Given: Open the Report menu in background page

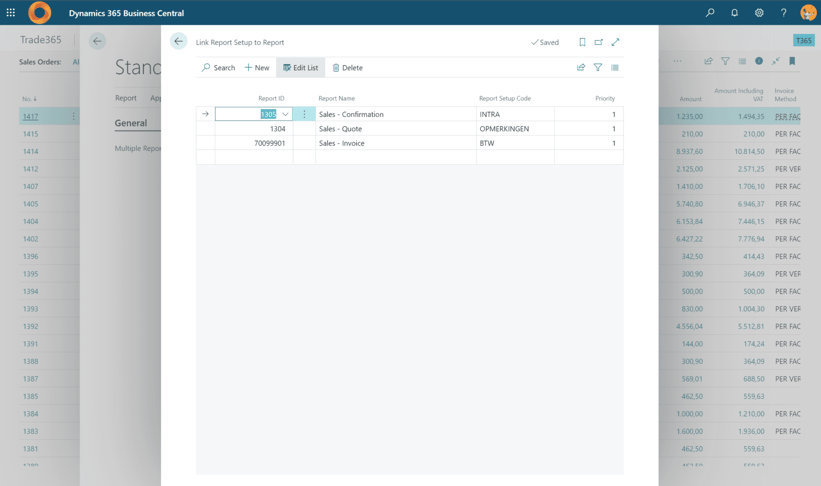Looking at the screenshot, I should tap(126, 98).
